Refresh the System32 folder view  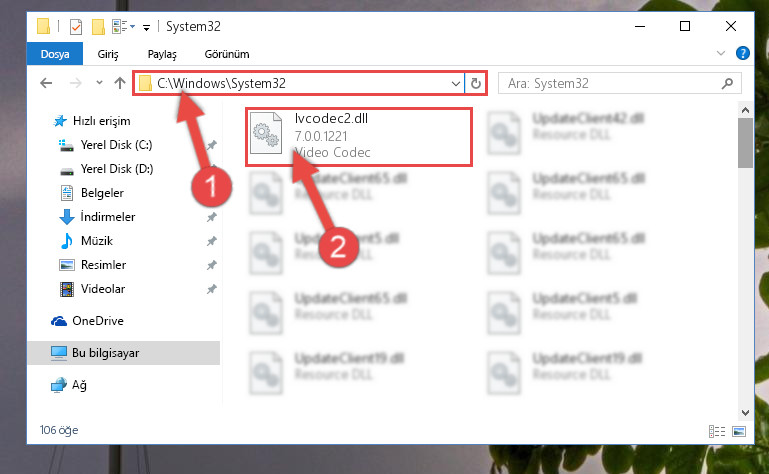pyautogui.click(x=476, y=83)
